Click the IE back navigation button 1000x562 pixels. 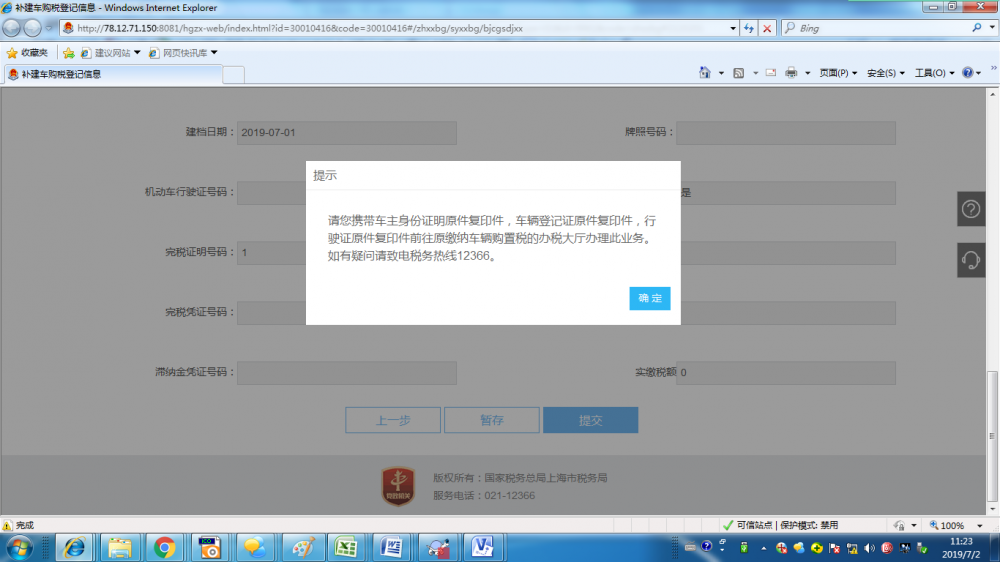tap(11, 28)
